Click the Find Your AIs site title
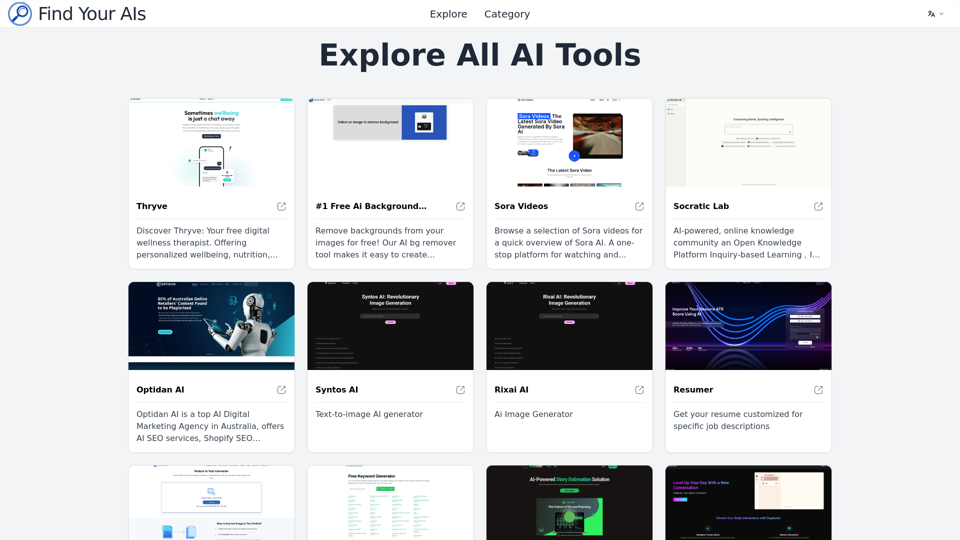Screen dimensions: 960x540 click(92, 13)
